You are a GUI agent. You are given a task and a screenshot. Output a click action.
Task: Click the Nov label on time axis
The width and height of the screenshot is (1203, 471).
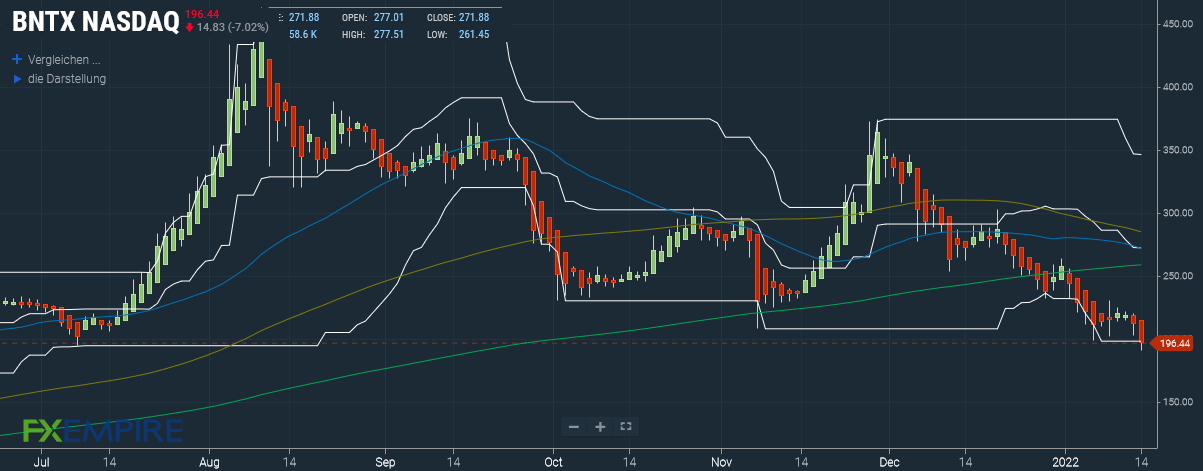pos(719,463)
